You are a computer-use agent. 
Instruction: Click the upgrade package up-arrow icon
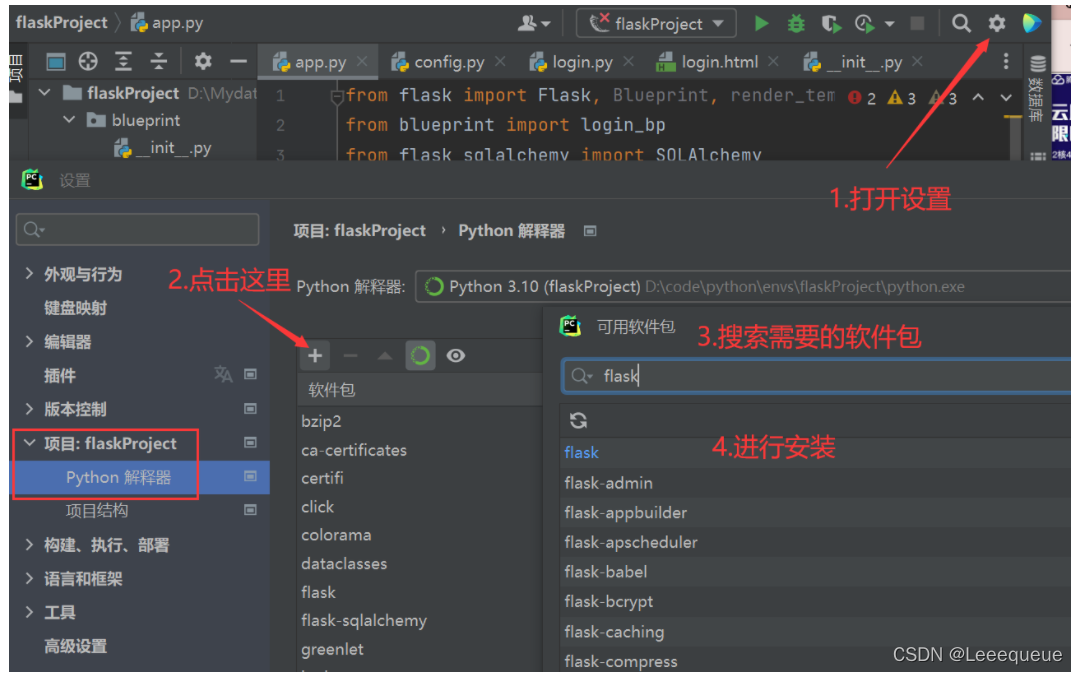(x=385, y=355)
